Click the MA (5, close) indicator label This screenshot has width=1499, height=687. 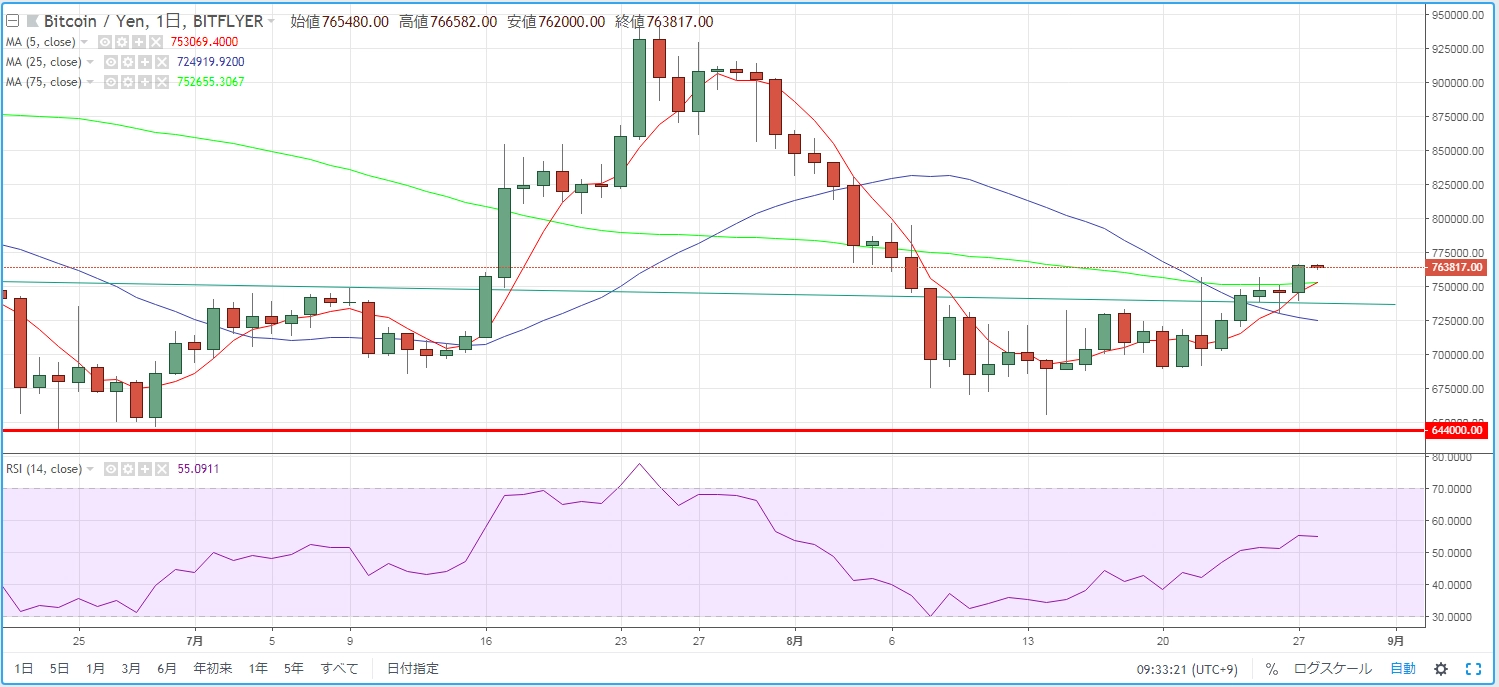coord(41,42)
